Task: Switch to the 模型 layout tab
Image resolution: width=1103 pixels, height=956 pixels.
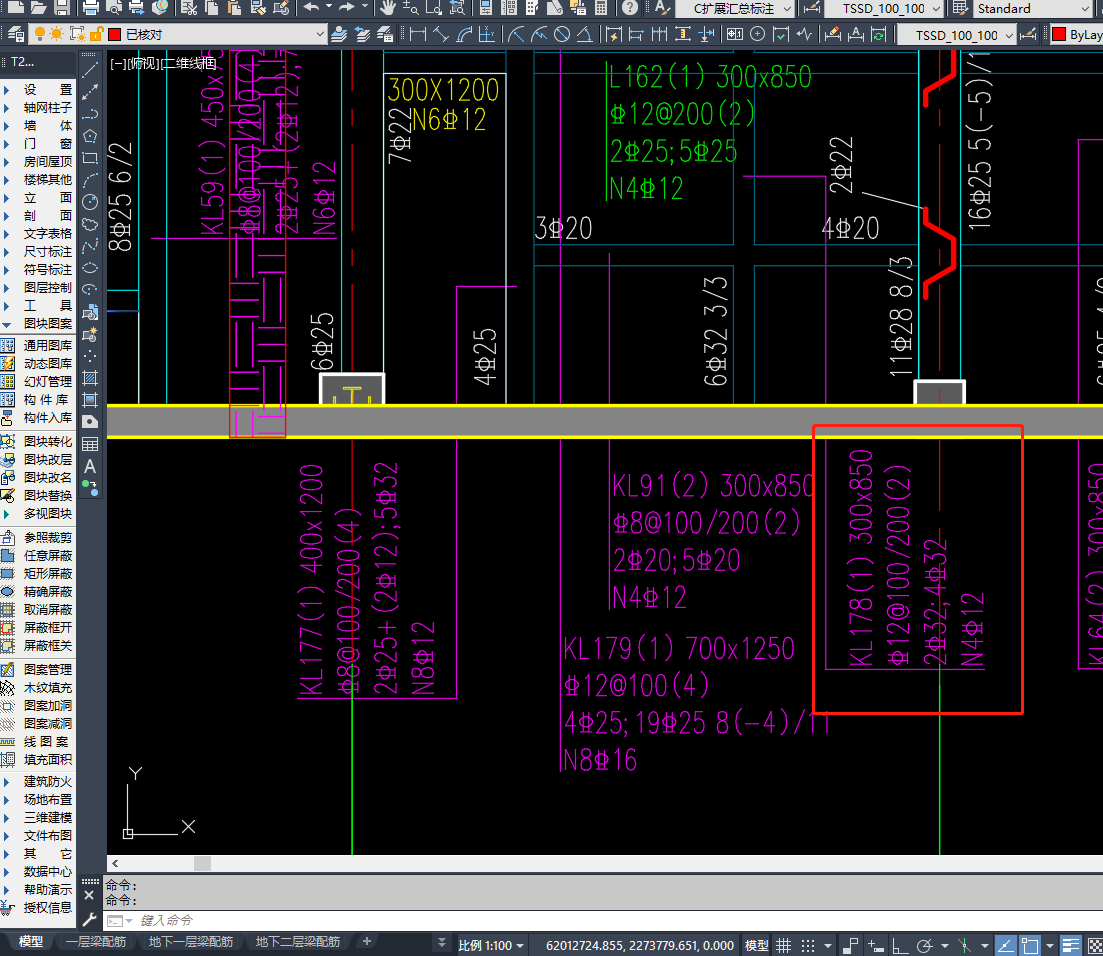Action: (31, 941)
